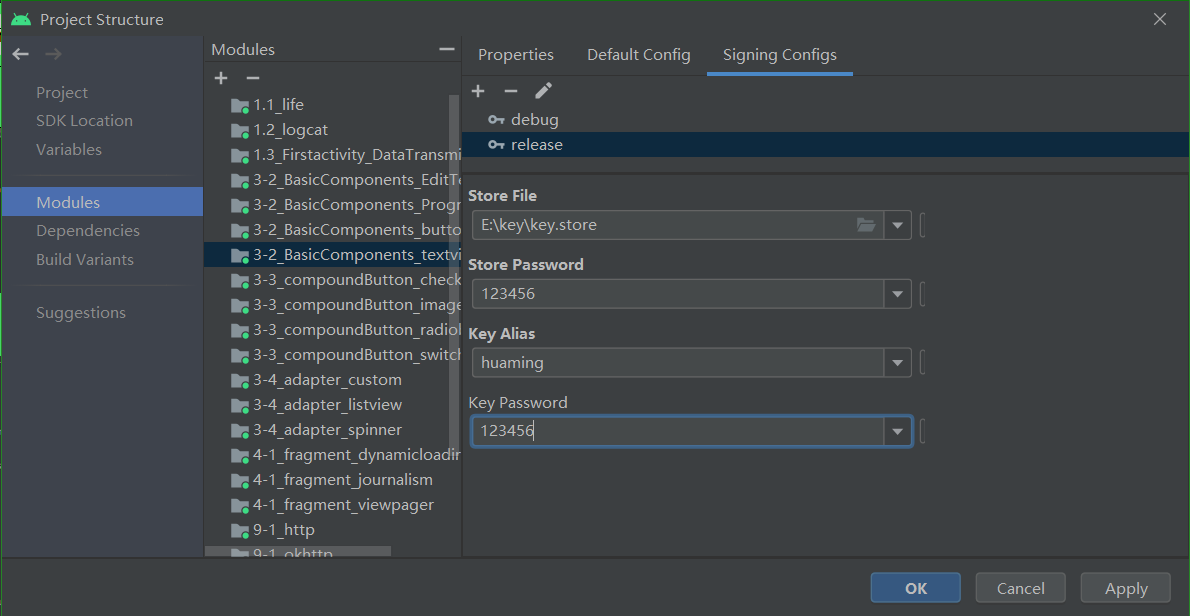Confirm changes with the OK button
The height and width of the screenshot is (616, 1190).
click(x=914, y=587)
